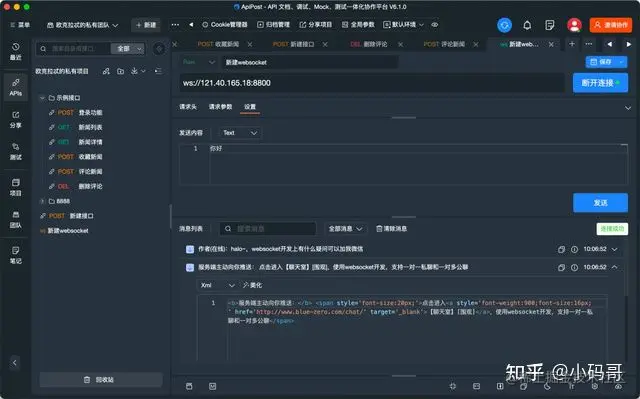This screenshot has width=640, height=399.
Task: Open the 全部消息 message filter dropdown
Action: tap(345, 228)
